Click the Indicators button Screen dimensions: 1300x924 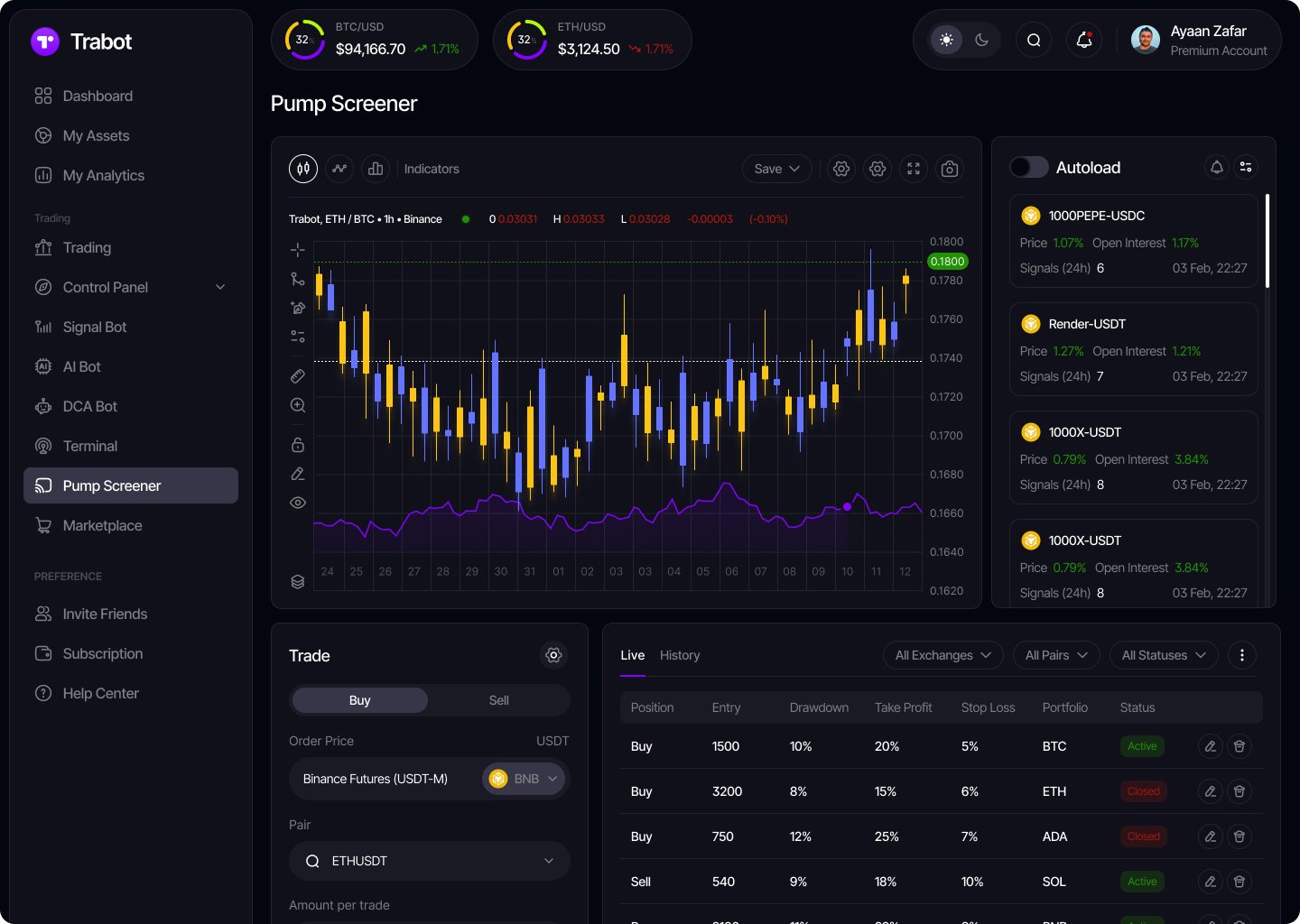point(432,169)
